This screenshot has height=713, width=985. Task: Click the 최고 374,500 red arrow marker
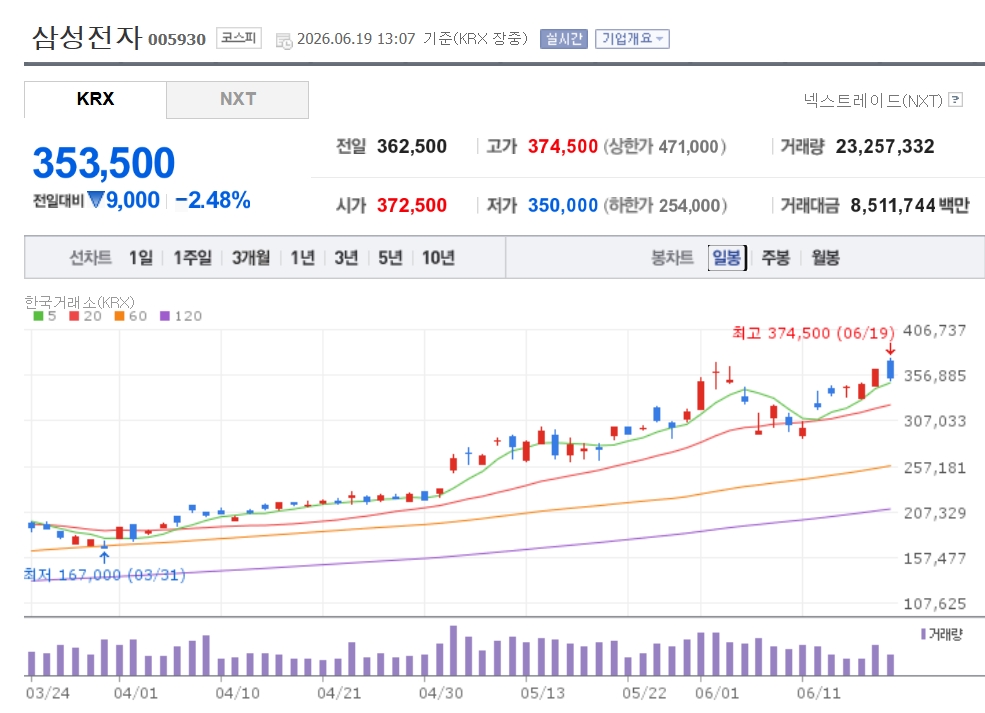pos(890,349)
